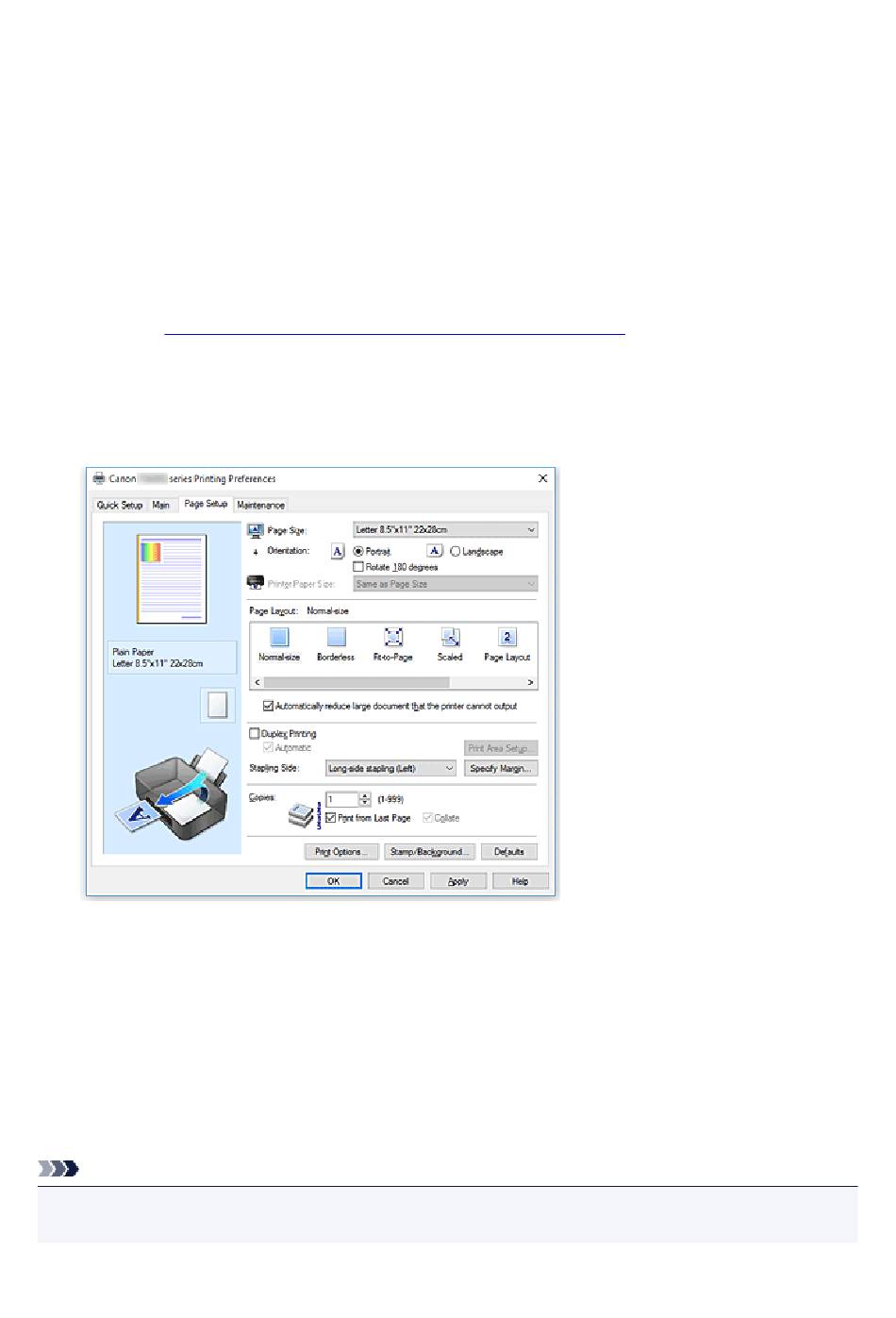Click the printer icon in title bar
The width and height of the screenshot is (896, 1318).
(99, 478)
